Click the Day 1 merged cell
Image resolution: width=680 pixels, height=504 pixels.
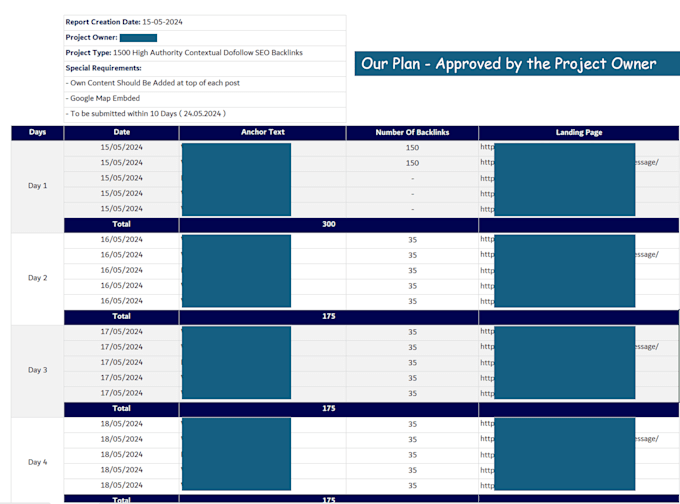coord(37,186)
